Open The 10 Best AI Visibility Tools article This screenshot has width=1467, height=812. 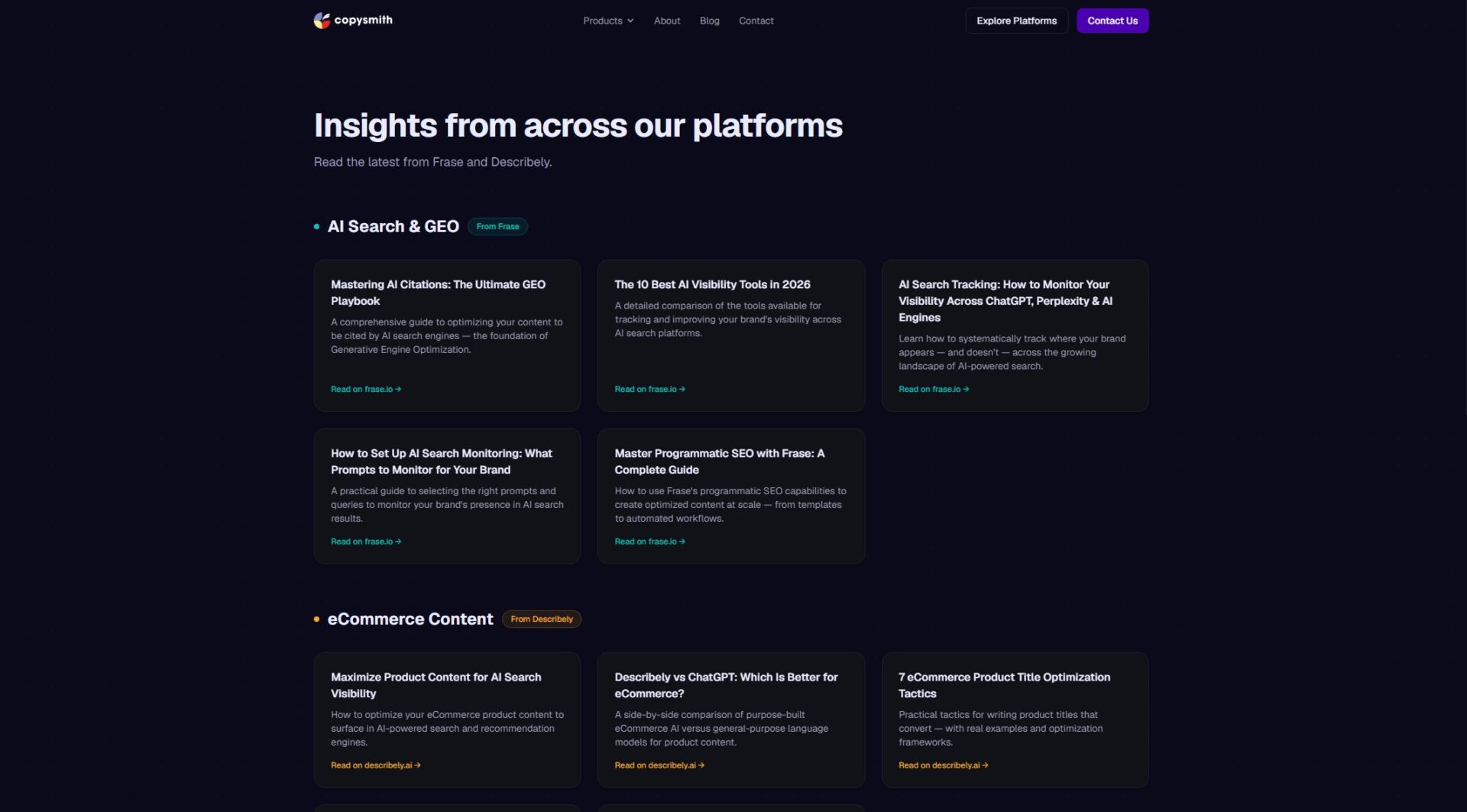[x=712, y=285]
